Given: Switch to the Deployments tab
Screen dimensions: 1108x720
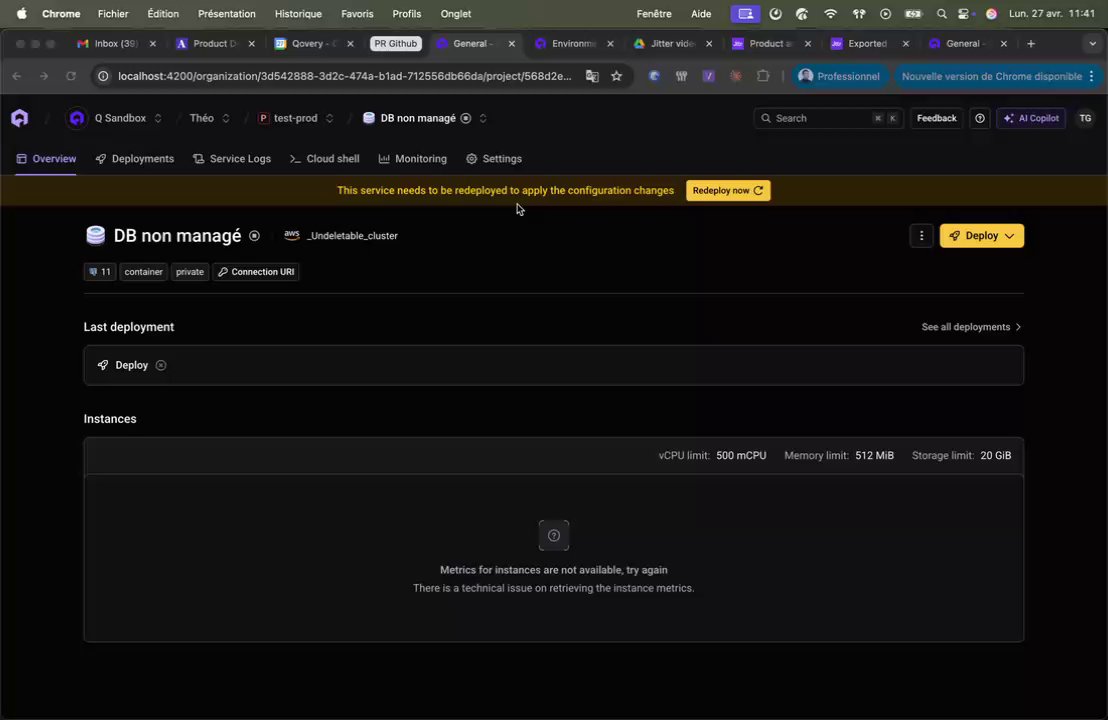Looking at the screenshot, I should 134,159.
